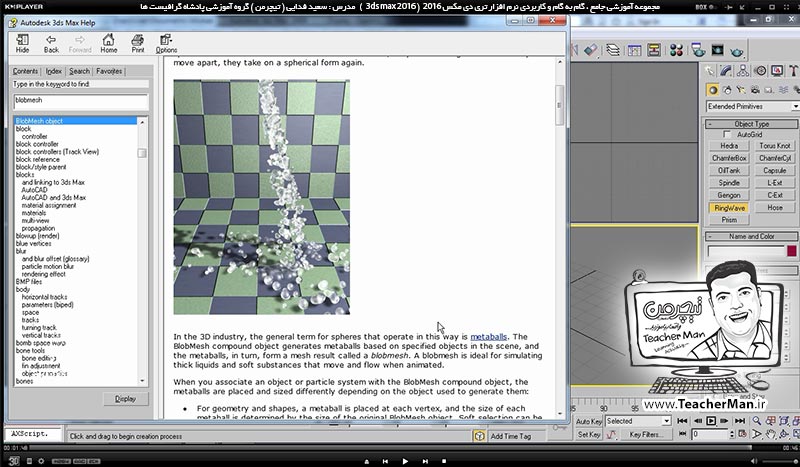Viewport: 800px width, 467px height.
Task: Select the Space Warps category icon
Action: 783,90
